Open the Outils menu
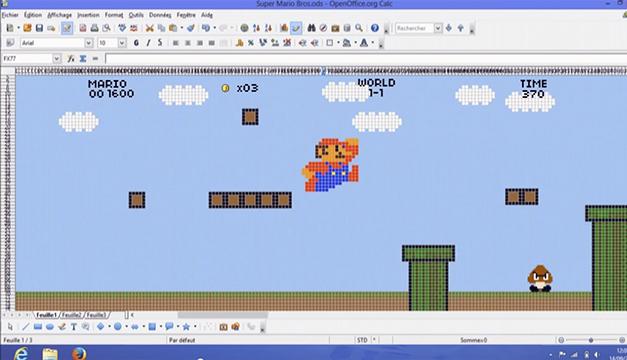Image resolution: width=627 pixels, height=360 pixels. coord(136,15)
